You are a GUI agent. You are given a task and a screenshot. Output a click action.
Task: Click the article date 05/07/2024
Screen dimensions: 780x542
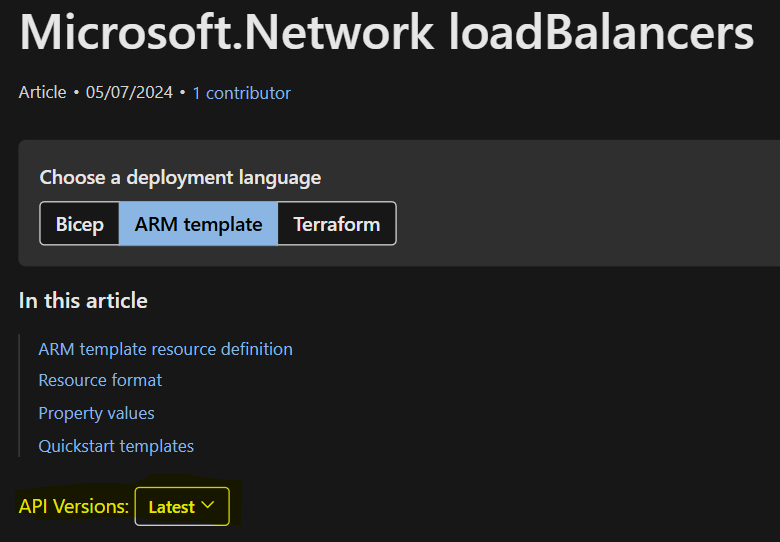point(129,92)
